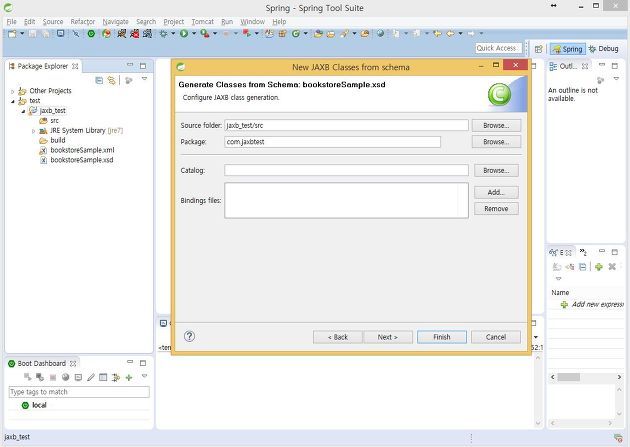The height and width of the screenshot is (447, 630).
Task: Click horizontal scrollbar in Expressions view
Action: click(x=586, y=377)
